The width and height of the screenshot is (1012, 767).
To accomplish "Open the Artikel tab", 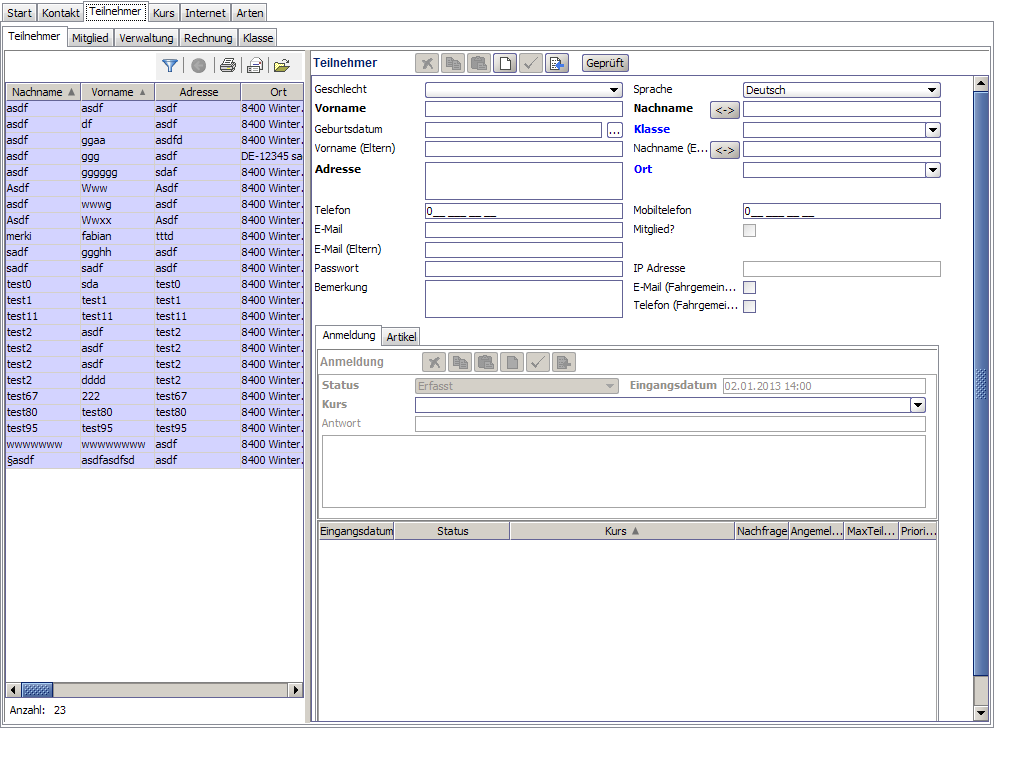I will pos(401,337).
